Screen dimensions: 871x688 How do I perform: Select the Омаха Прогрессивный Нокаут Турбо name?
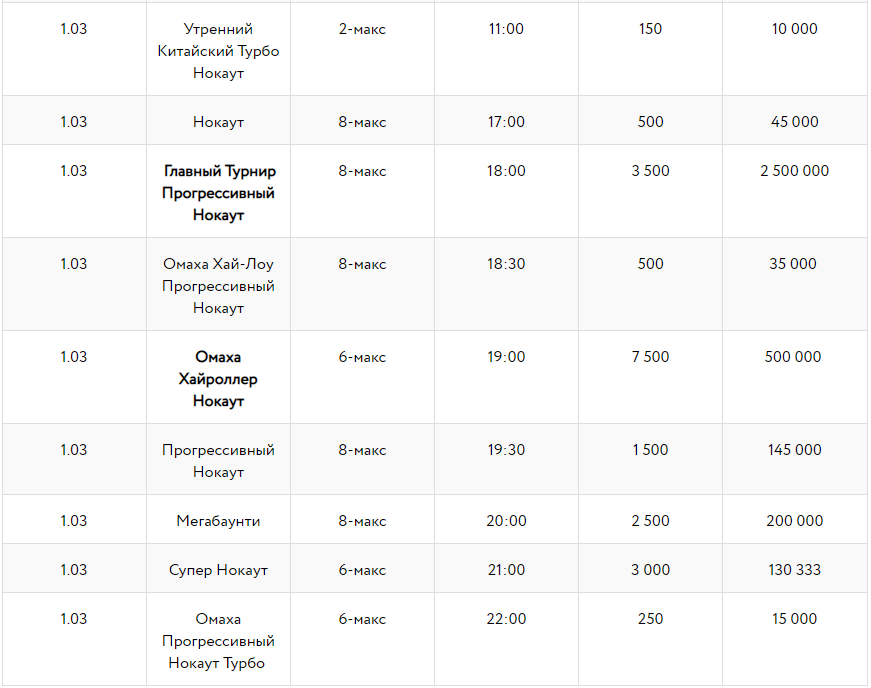click(218, 641)
